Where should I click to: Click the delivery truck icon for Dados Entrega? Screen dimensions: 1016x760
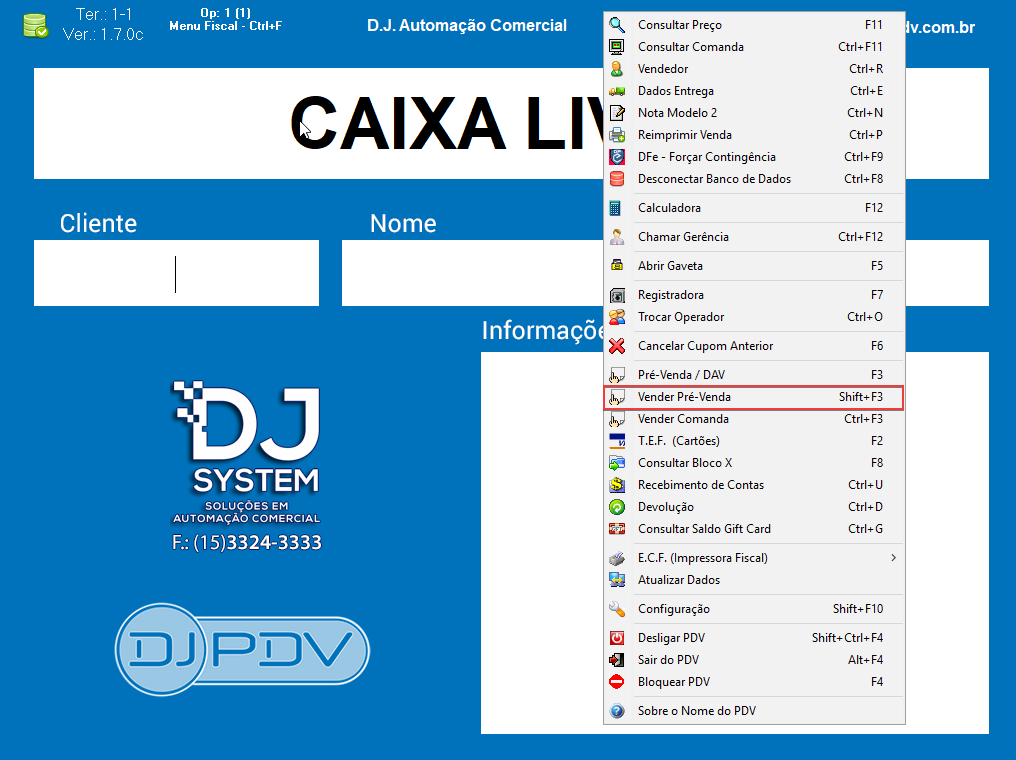[x=617, y=91]
